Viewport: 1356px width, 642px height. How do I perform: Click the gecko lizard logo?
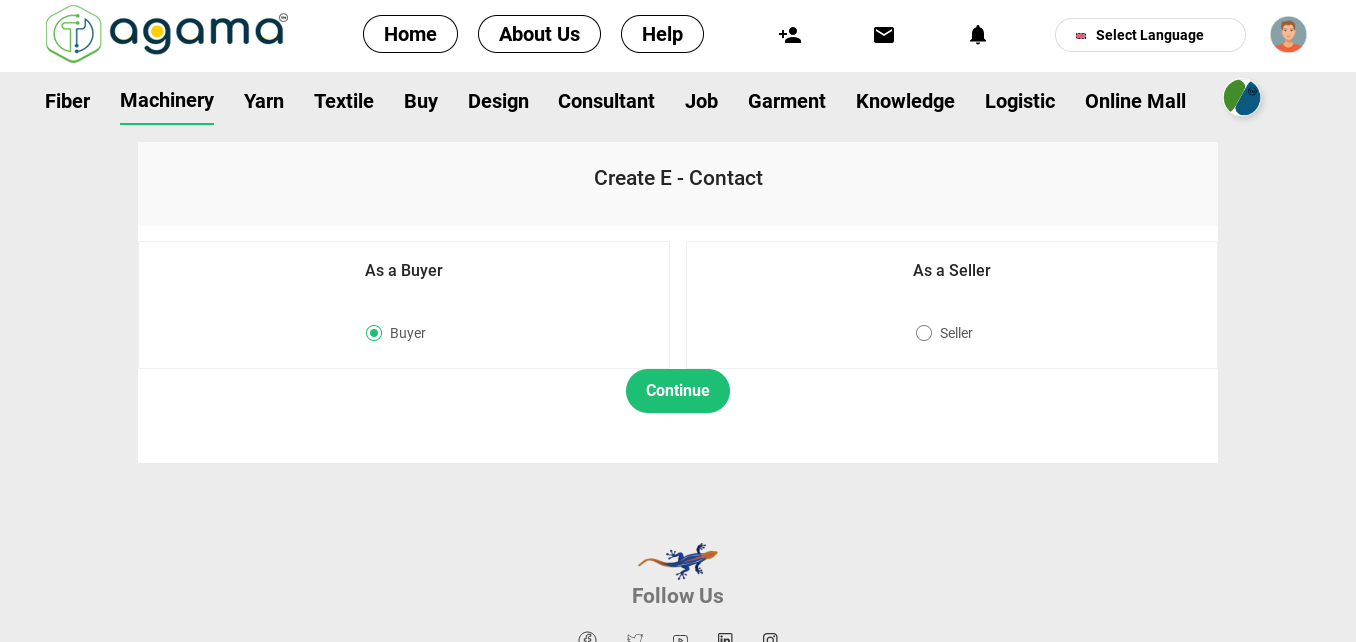[x=678, y=561]
